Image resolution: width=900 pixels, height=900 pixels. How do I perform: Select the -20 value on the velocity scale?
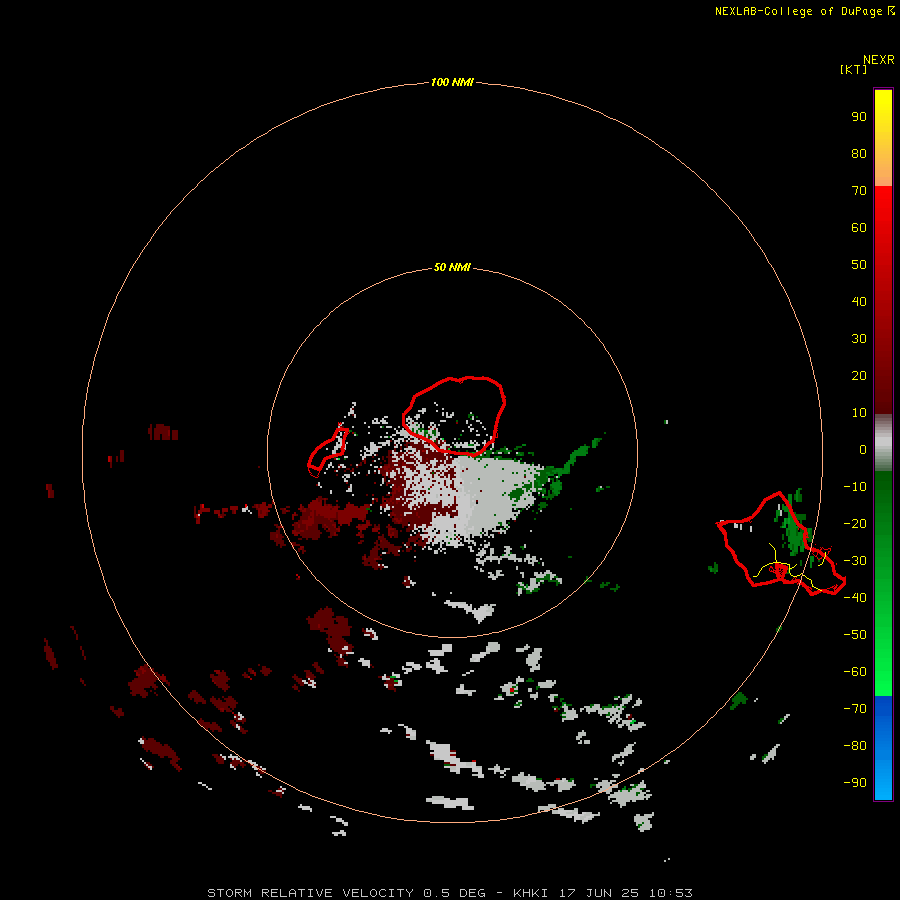pyautogui.click(x=855, y=523)
